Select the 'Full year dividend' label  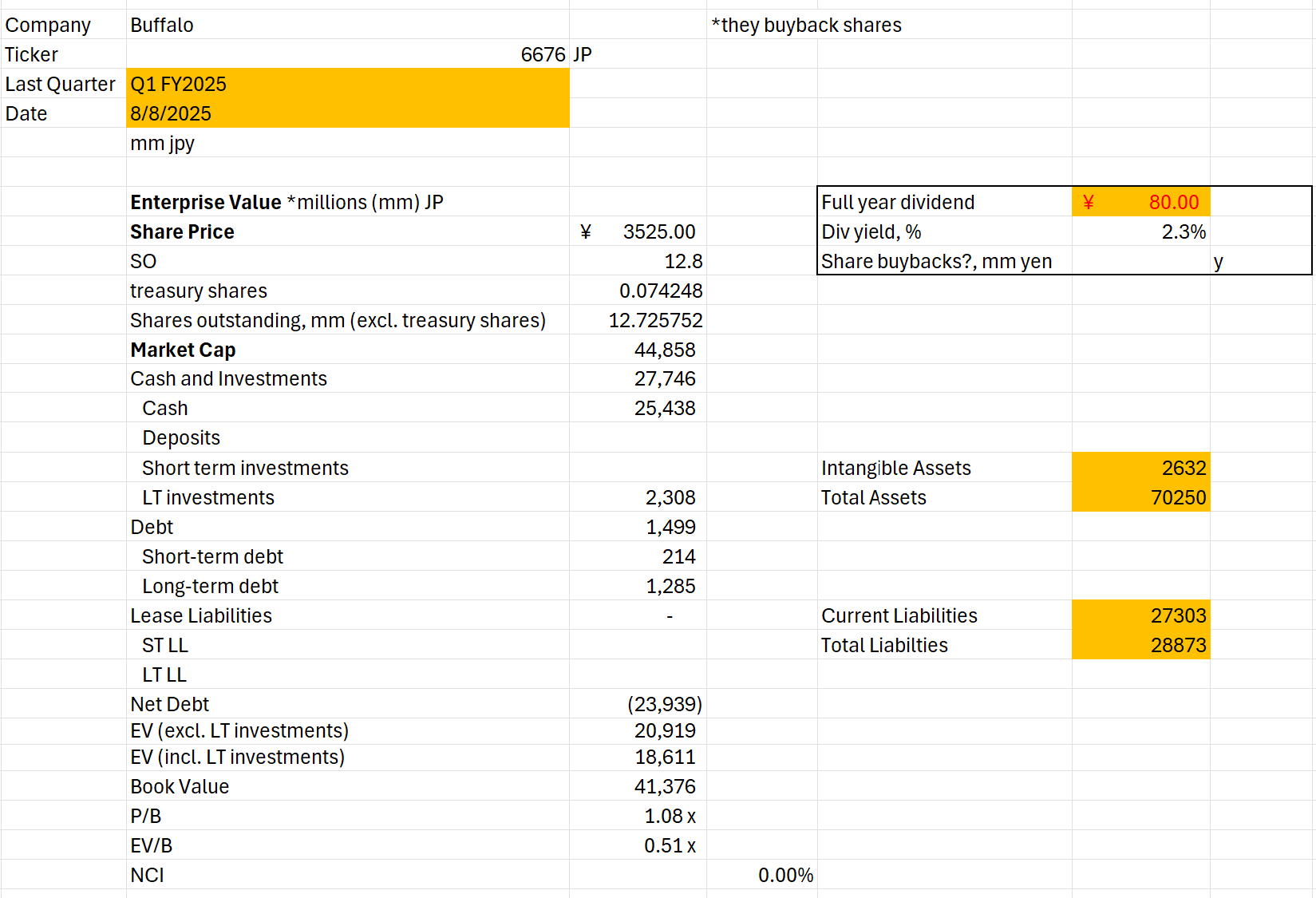tap(945, 202)
